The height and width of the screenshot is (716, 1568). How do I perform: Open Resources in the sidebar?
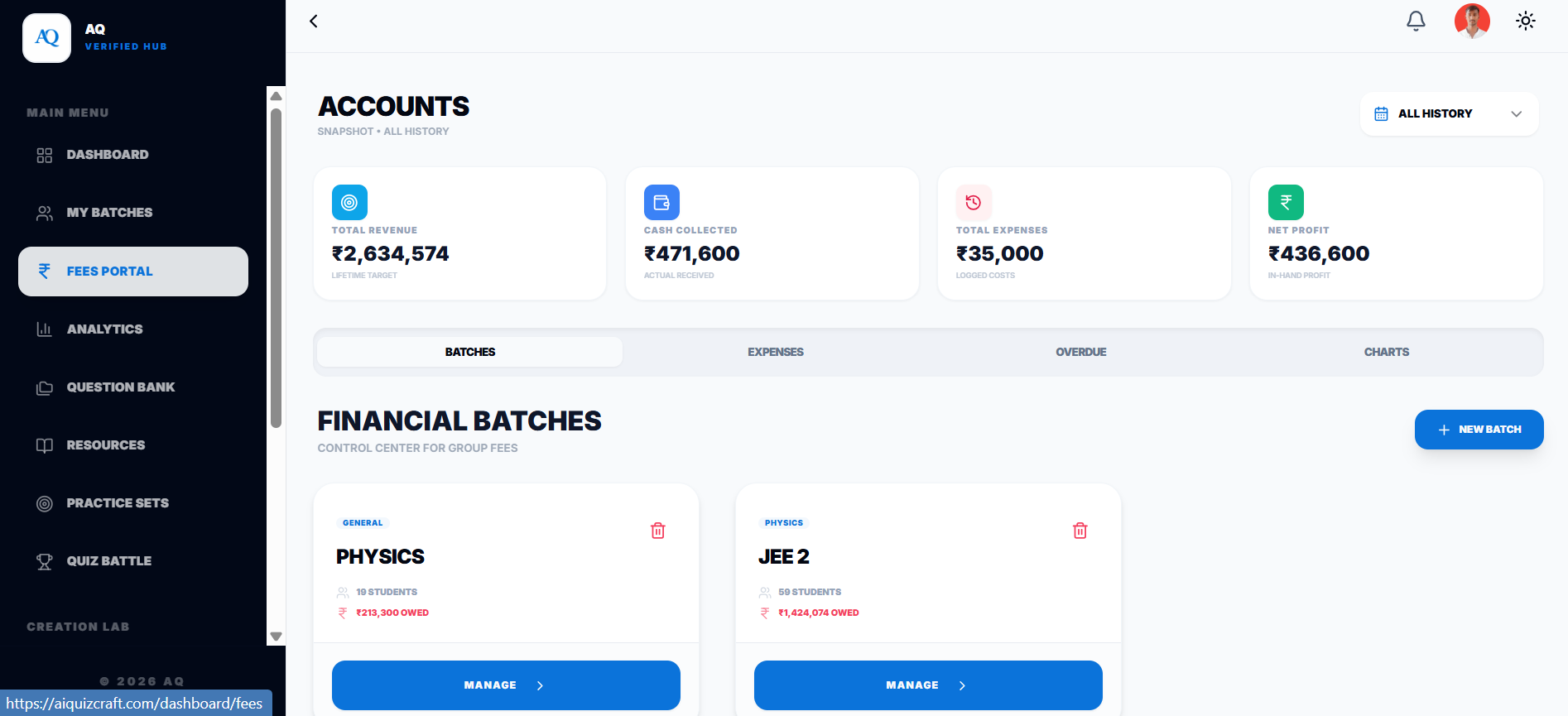click(133, 445)
